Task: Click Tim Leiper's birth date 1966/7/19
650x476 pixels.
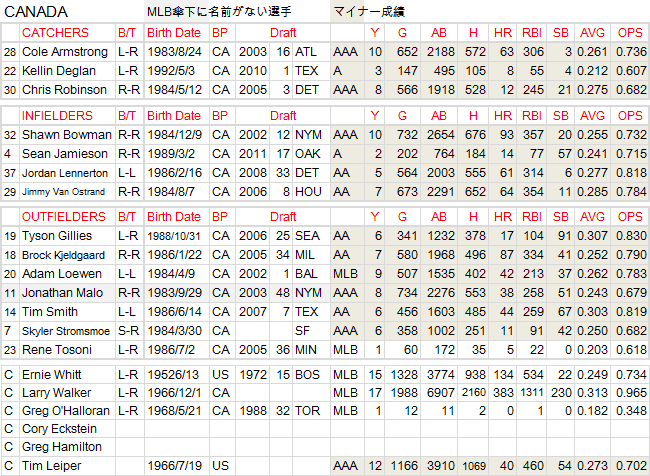Action: coord(175,466)
